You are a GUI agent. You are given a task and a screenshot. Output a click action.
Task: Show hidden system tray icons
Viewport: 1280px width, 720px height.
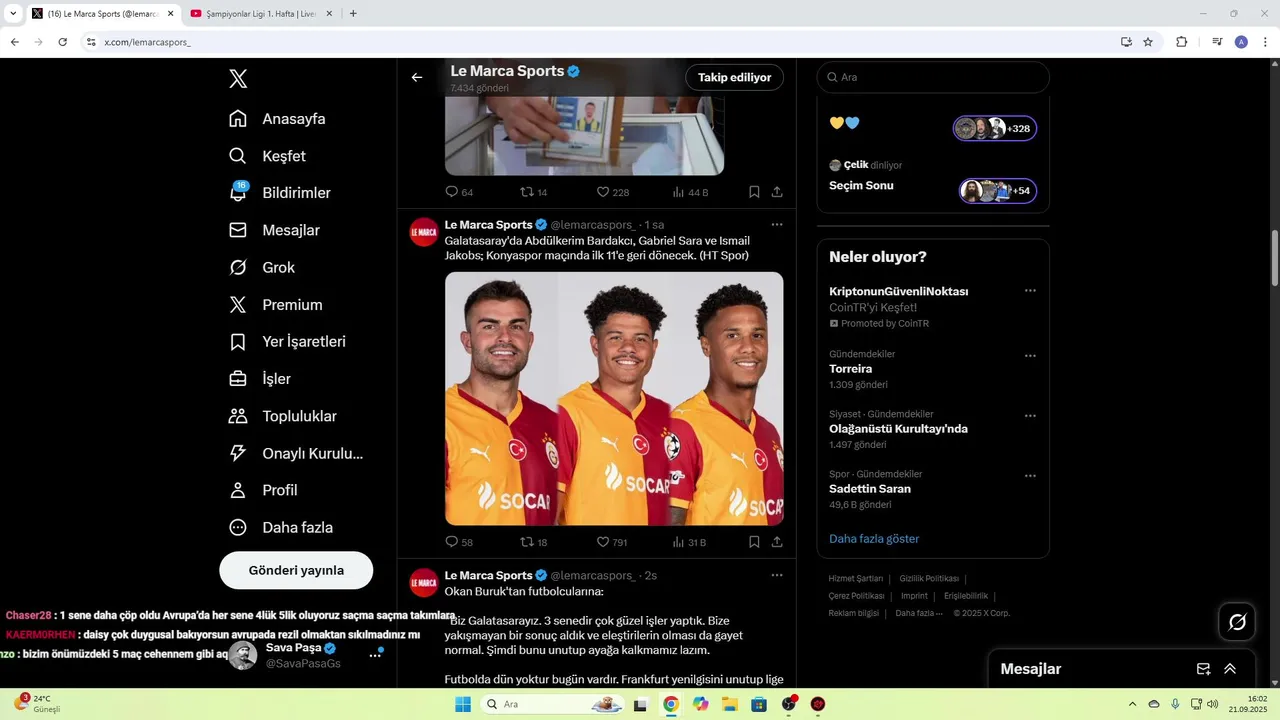click(1132, 704)
